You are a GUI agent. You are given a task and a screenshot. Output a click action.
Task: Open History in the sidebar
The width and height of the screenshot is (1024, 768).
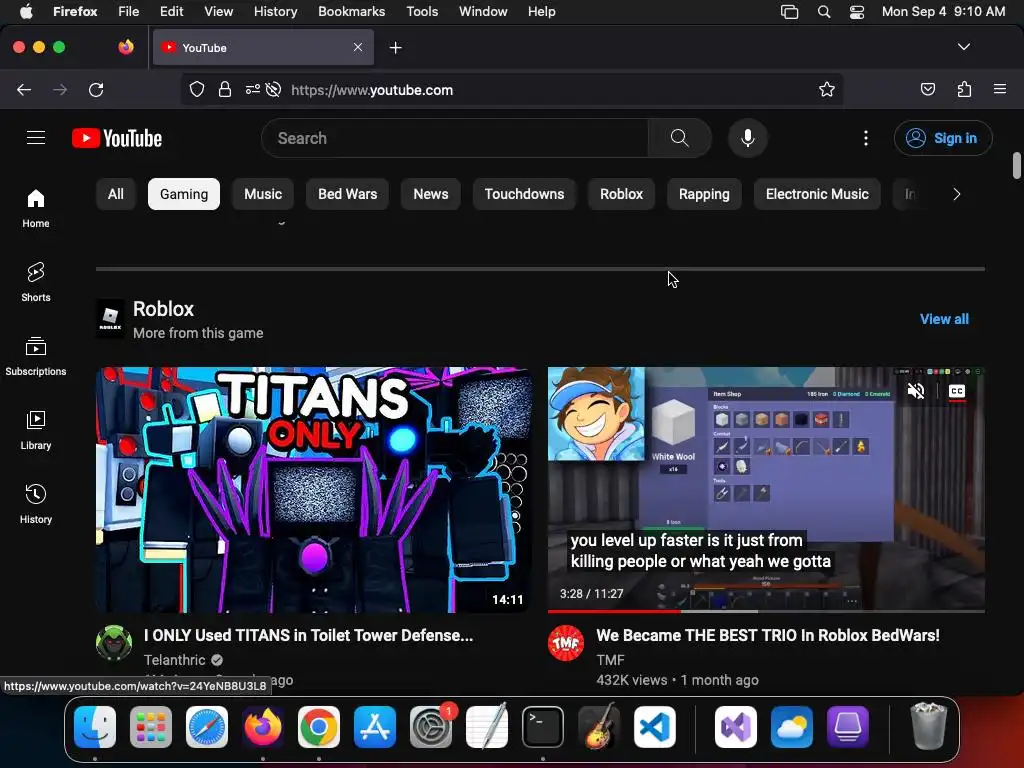(x=36, y=504)
